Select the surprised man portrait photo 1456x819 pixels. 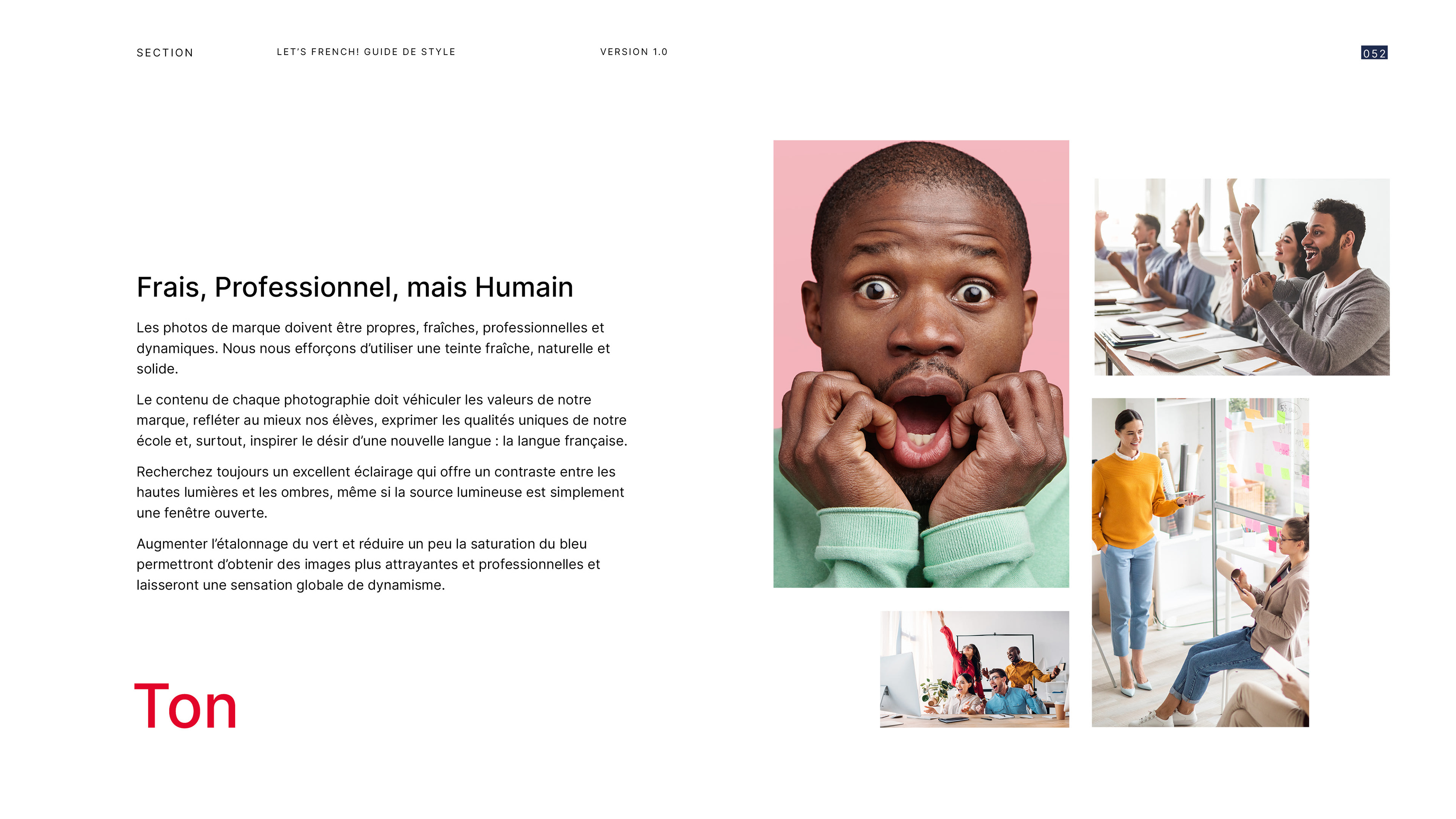pyautogui.click(x=921, y=364)
